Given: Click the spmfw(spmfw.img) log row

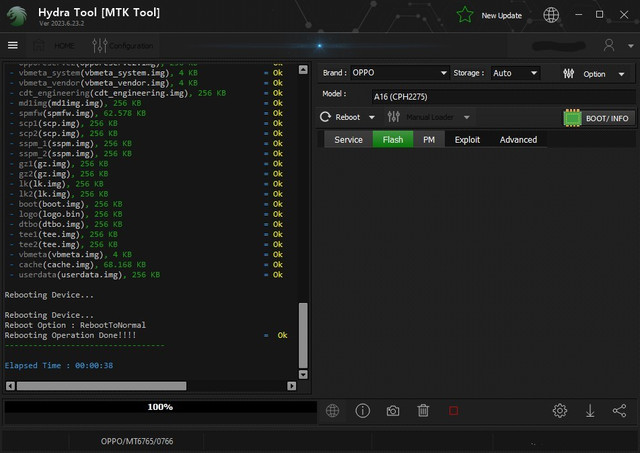Looking at the screenshot, I should 146,113.
